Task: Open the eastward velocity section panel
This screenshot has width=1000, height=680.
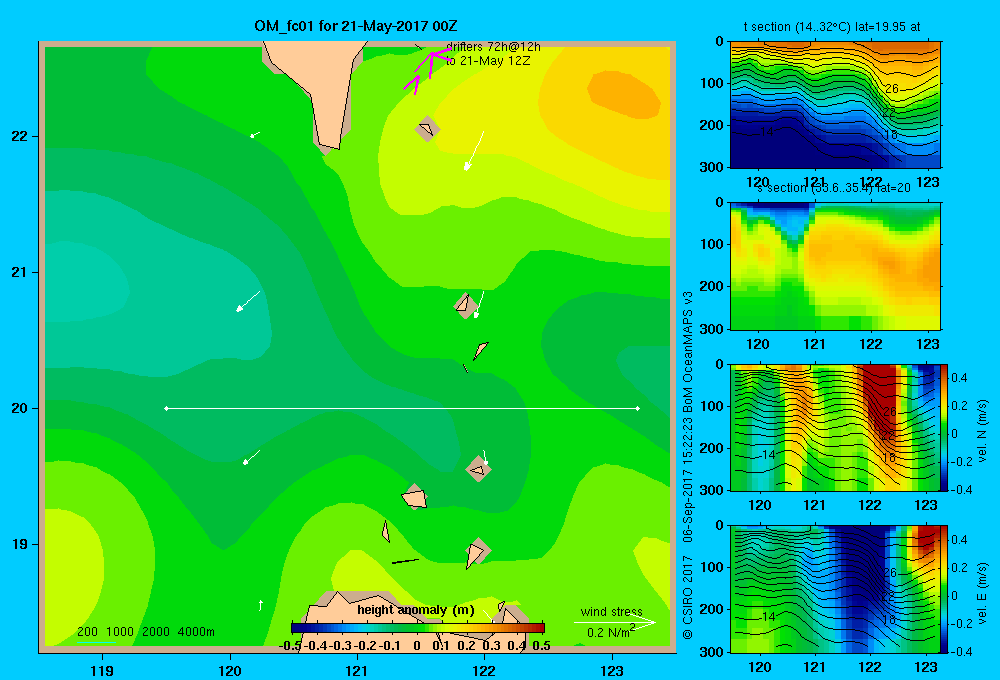Action: tap(835, 589)
